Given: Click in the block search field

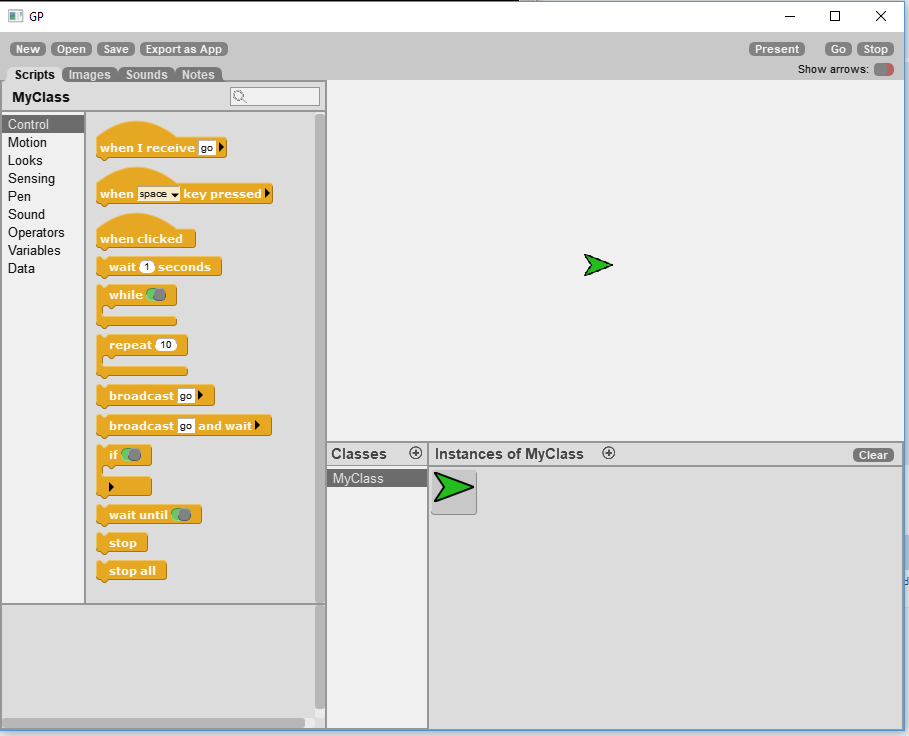Looking at the screenshot, I should click(275, 96).
